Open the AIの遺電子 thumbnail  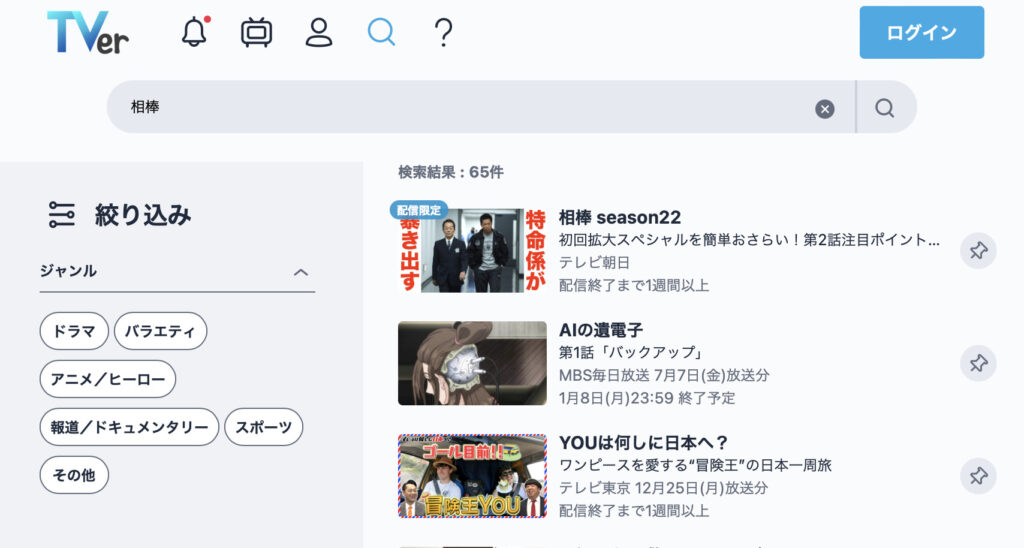click(472, 363)
